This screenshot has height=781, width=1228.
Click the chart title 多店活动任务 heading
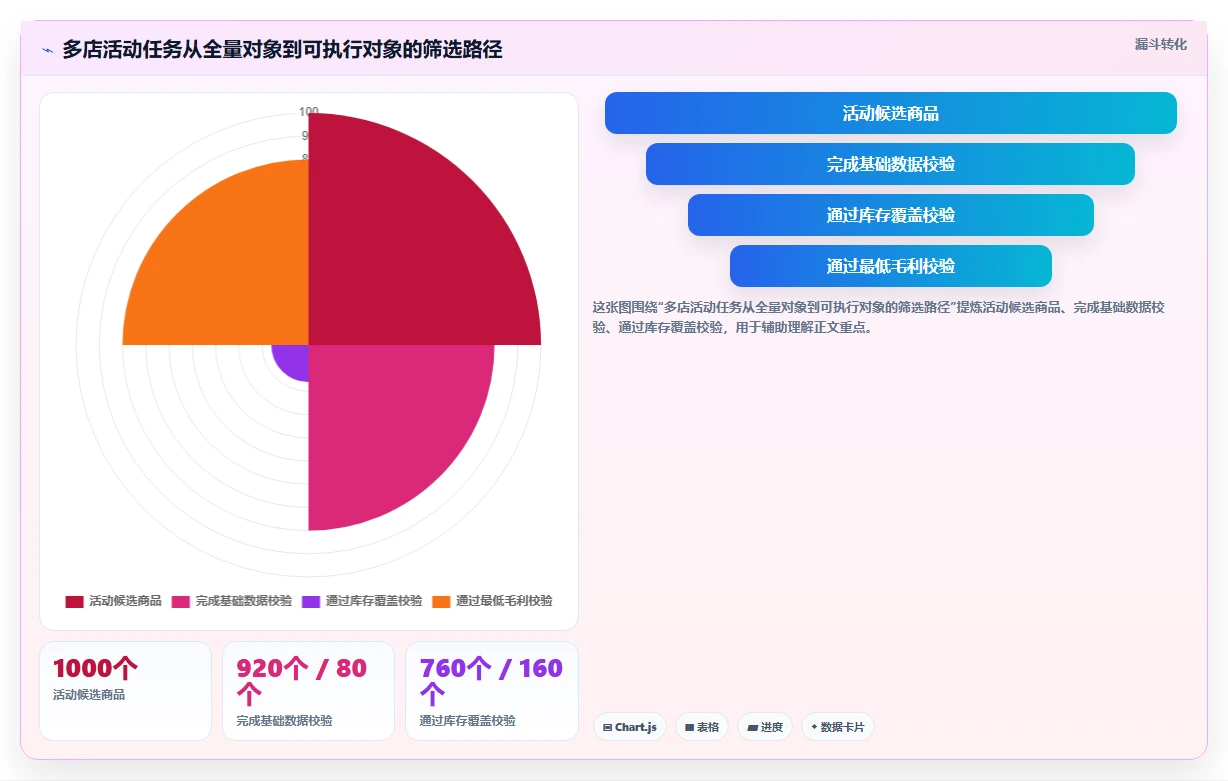[x=282, y=49]
